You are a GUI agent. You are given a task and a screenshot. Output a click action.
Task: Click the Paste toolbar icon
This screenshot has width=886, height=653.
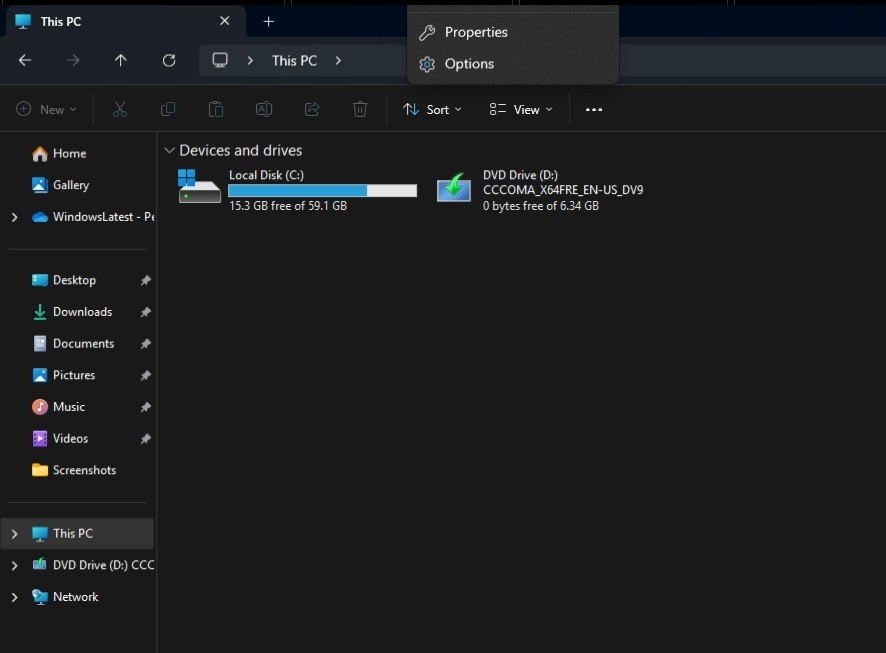coord(216,109)
